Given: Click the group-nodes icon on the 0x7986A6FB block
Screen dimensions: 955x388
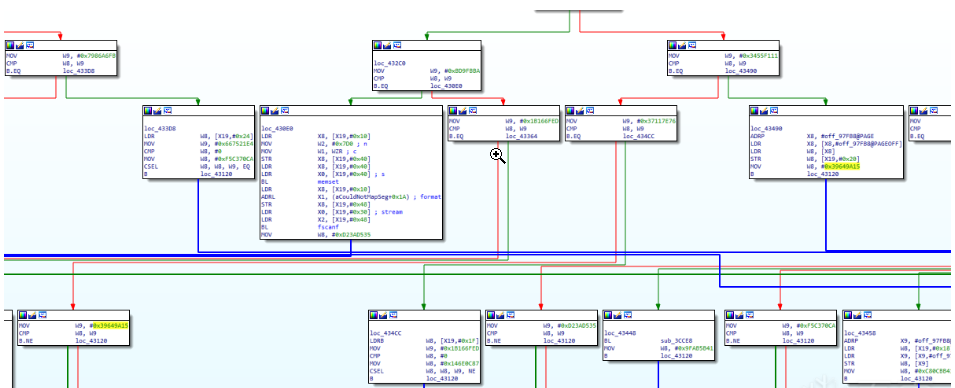Looking at the screenshot, I should 30,45.
